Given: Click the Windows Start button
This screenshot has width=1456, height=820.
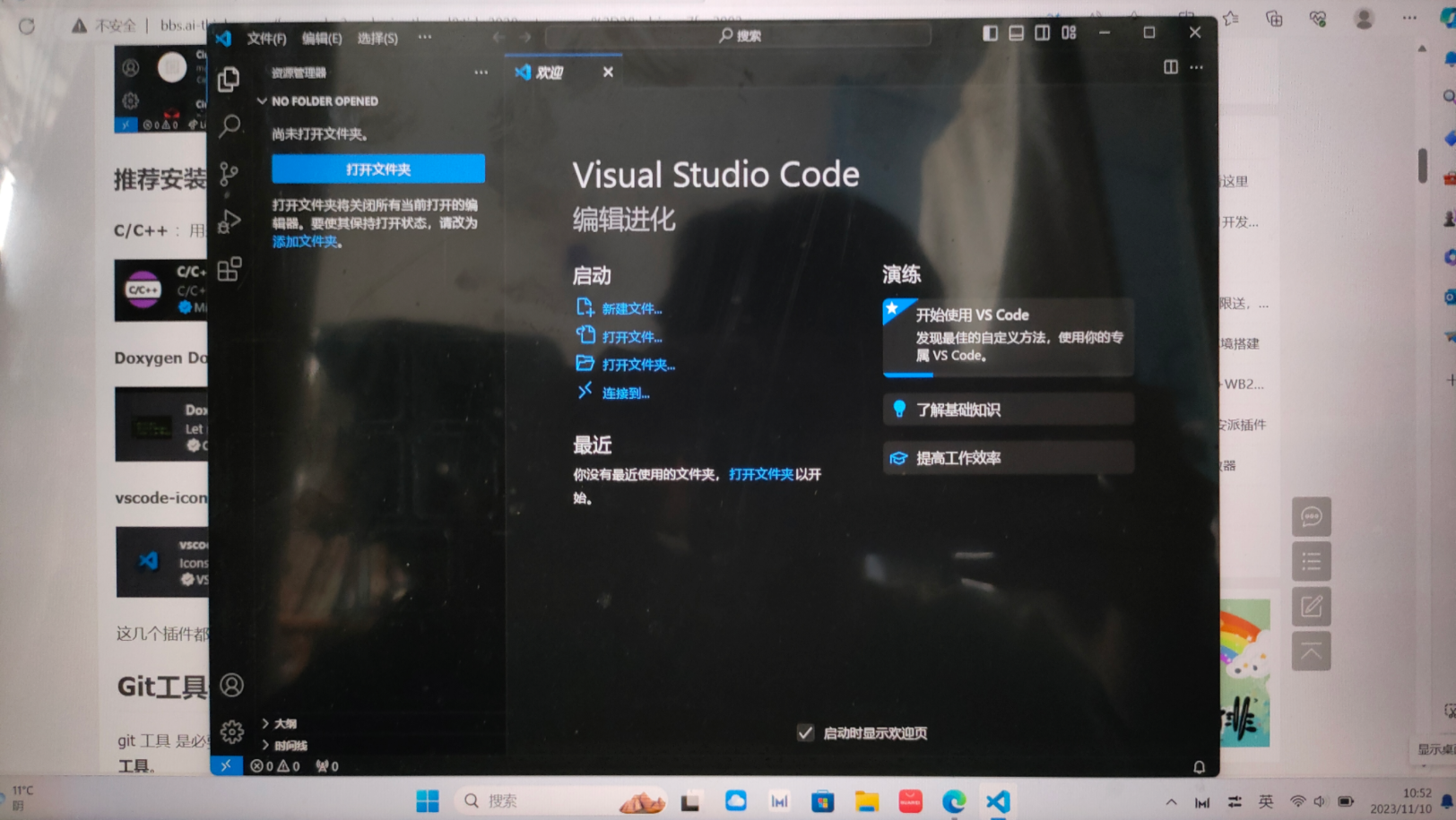Looking at the screenshot, I should [428, 801].
